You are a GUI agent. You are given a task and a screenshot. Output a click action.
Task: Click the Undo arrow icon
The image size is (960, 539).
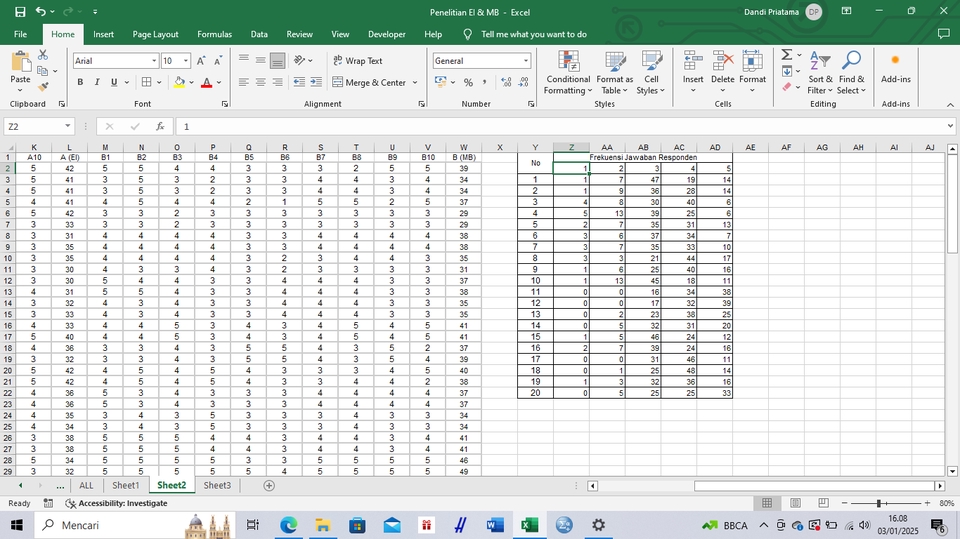[x=40, y=12]
